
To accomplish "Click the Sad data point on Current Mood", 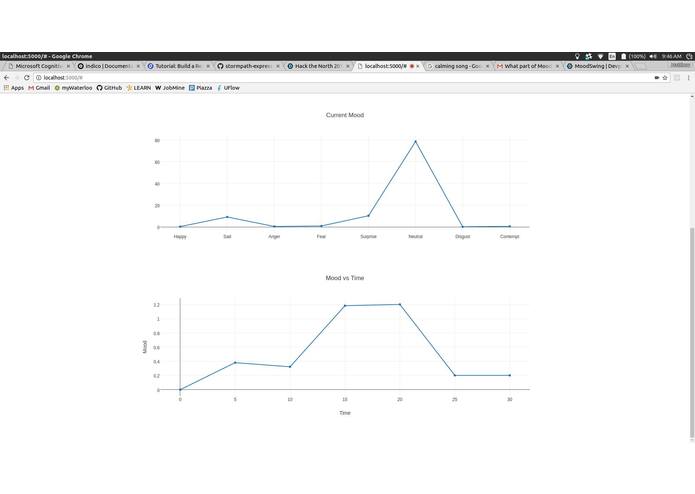I will coord(227,217).
